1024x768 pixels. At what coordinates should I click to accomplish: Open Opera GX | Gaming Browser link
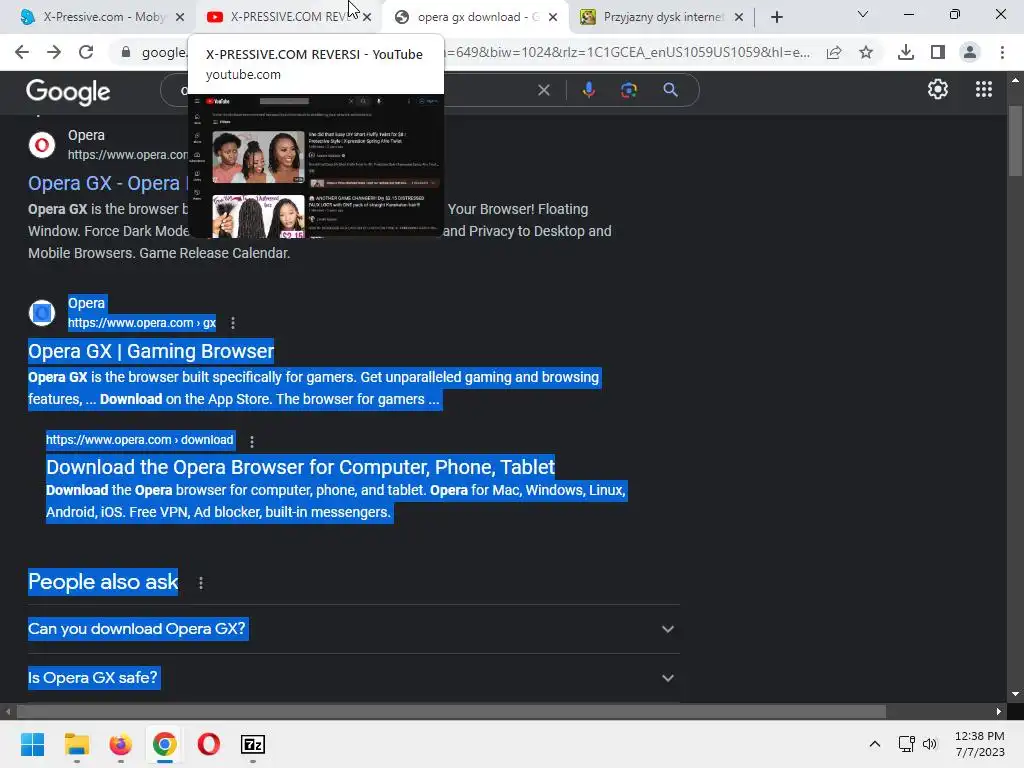(151, 351)
